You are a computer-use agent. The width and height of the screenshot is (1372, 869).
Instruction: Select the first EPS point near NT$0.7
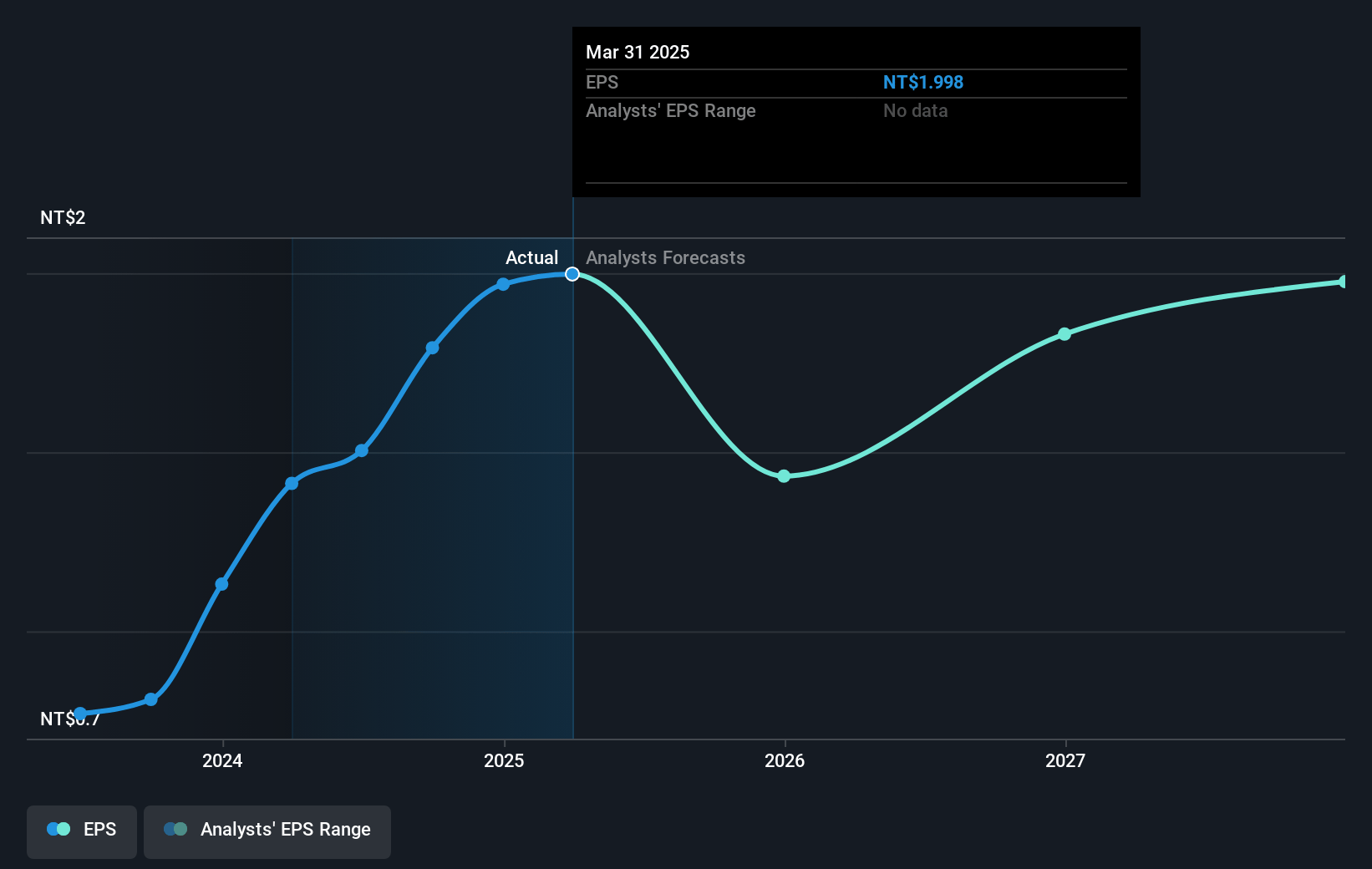pos(80,714)
